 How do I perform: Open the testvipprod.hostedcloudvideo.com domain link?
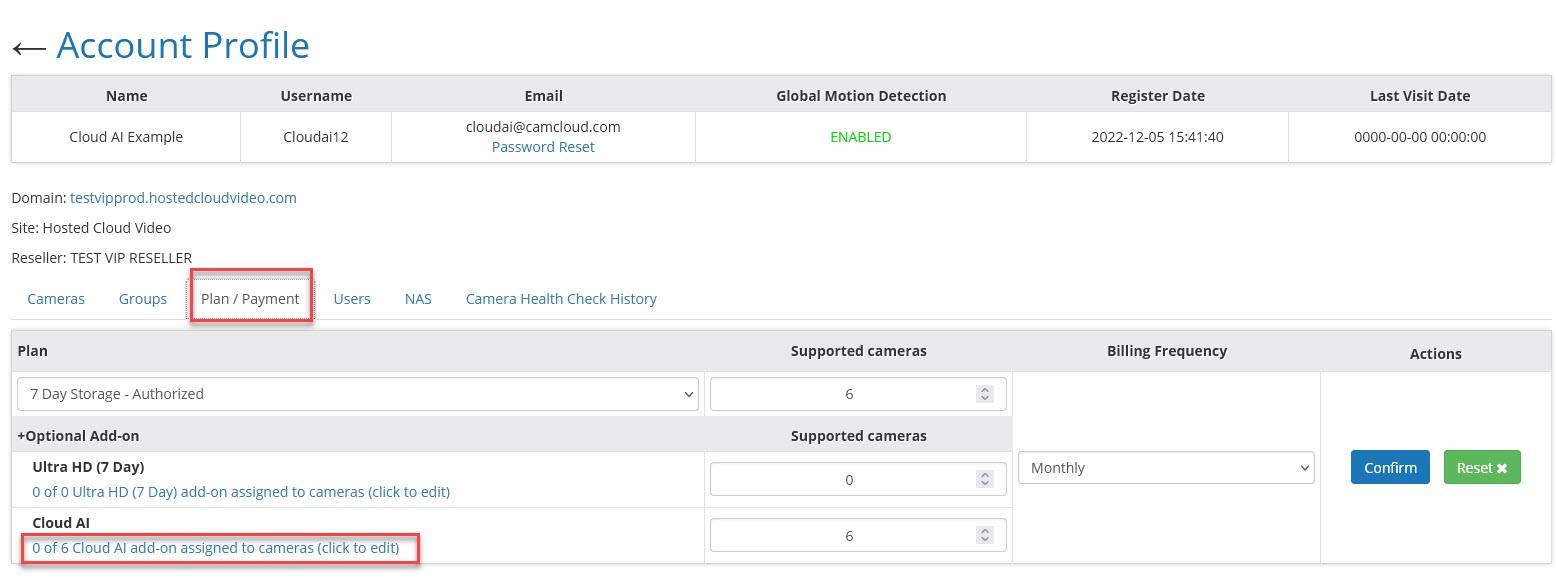(x=183, y=198)
